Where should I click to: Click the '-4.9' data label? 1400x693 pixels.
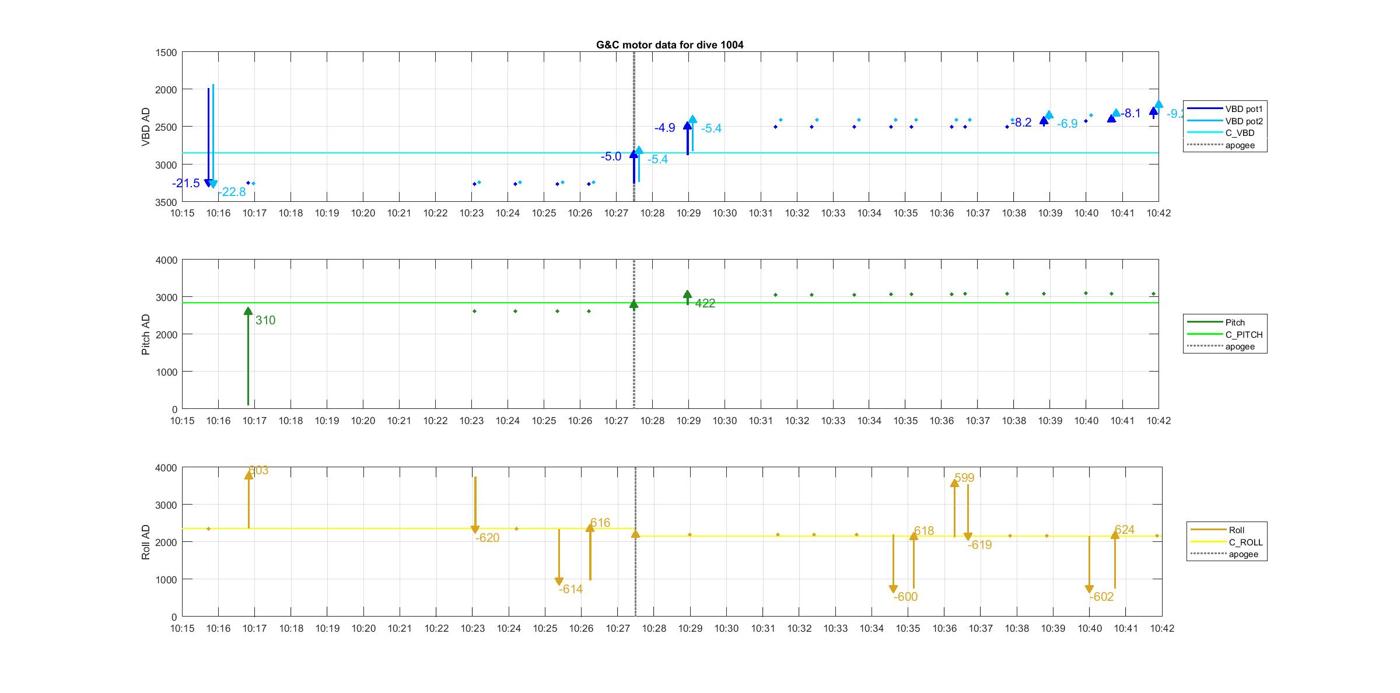(x=665, y=128)
